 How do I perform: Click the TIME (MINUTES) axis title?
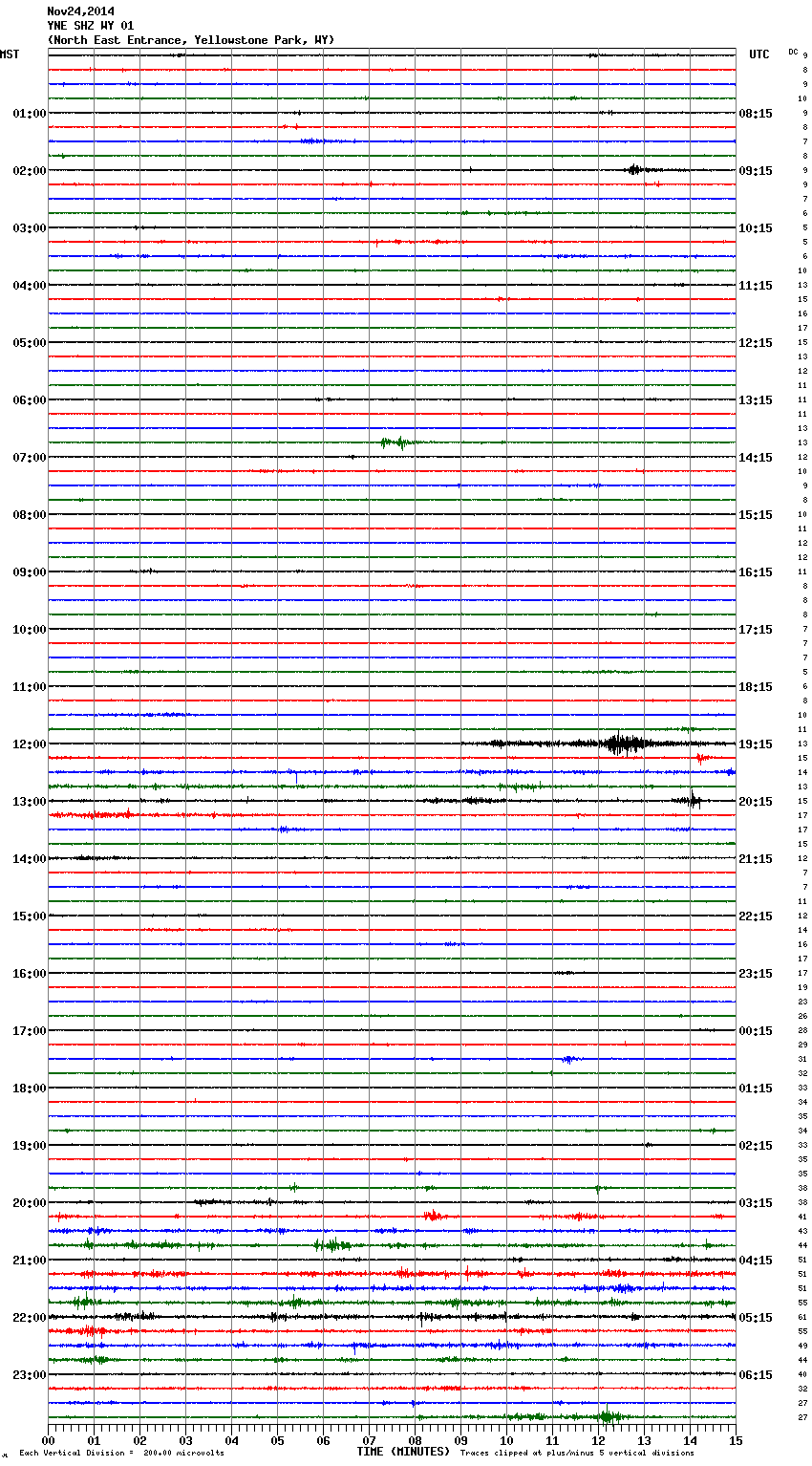tap(403, 1452)
